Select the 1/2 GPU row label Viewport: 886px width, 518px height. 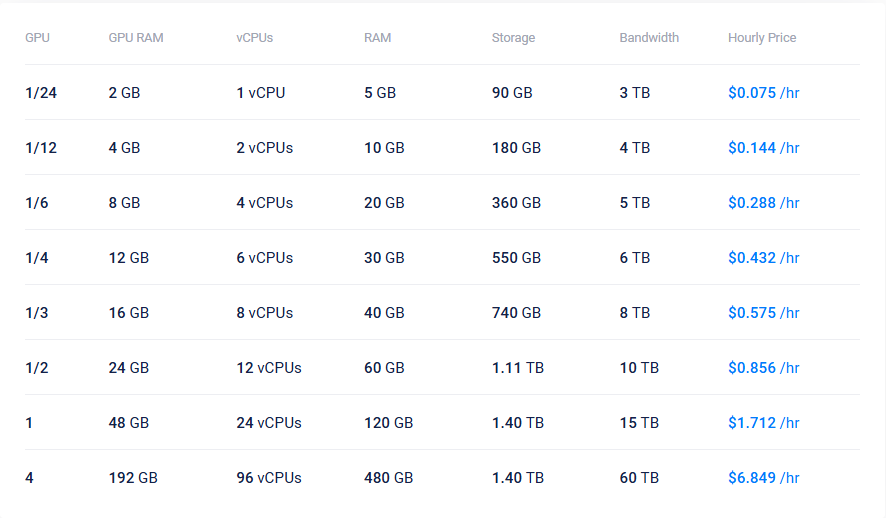point(37,368)
